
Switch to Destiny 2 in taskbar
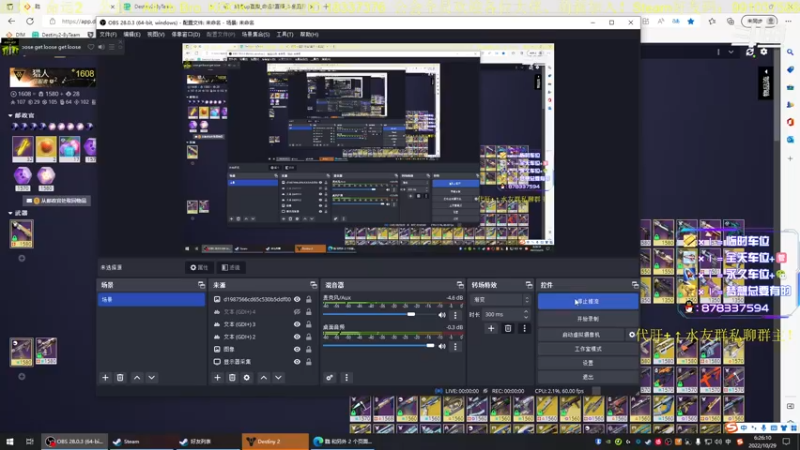coord(276,441)
